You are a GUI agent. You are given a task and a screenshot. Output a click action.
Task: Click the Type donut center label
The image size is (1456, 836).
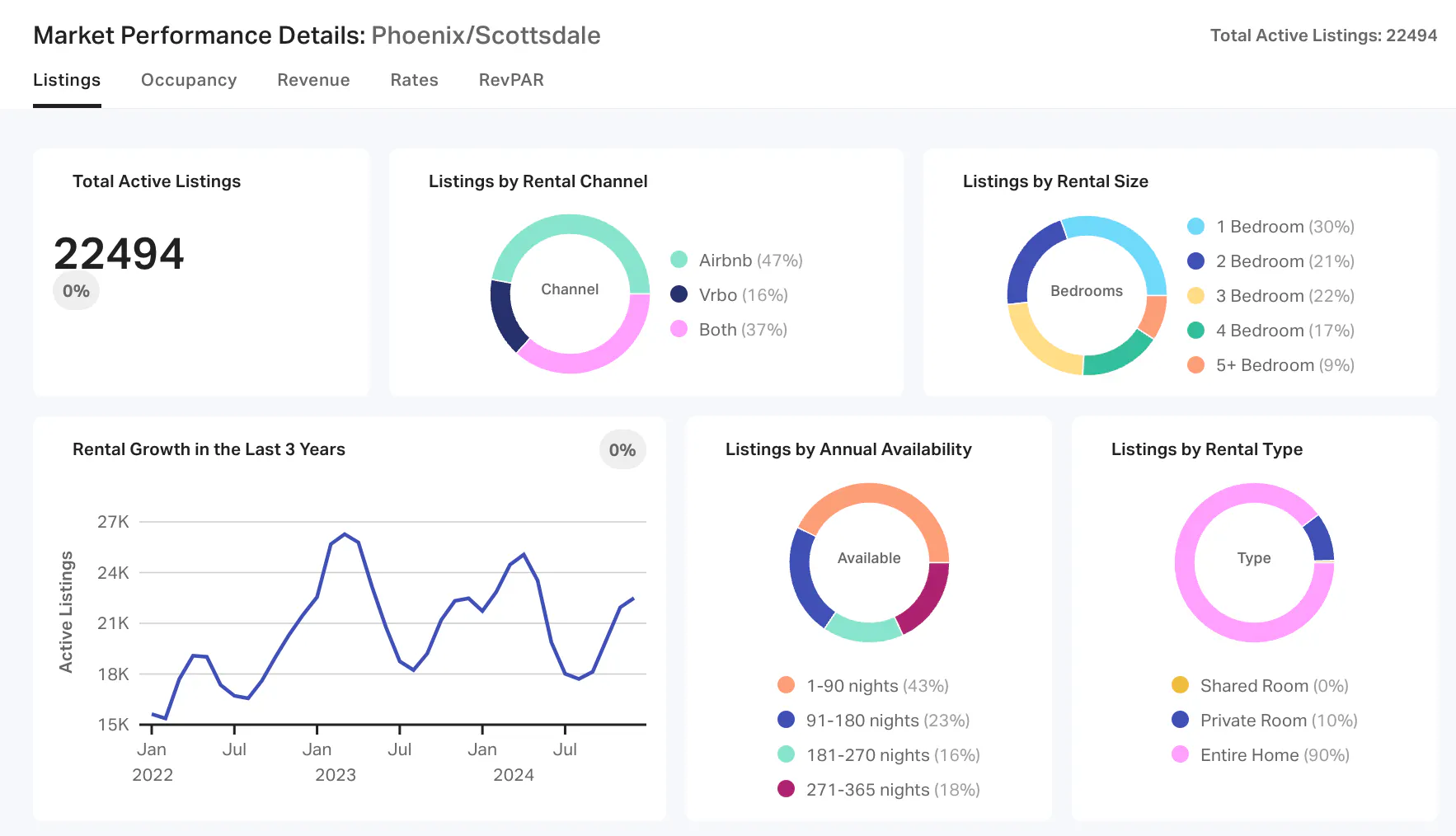pos(1254,558)
